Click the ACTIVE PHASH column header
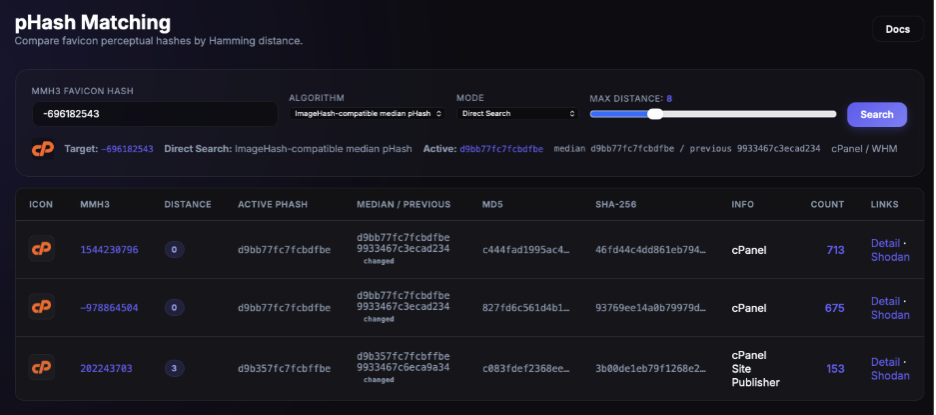The height and width of the screenshot is (415, 936). [x=273, y=204]
